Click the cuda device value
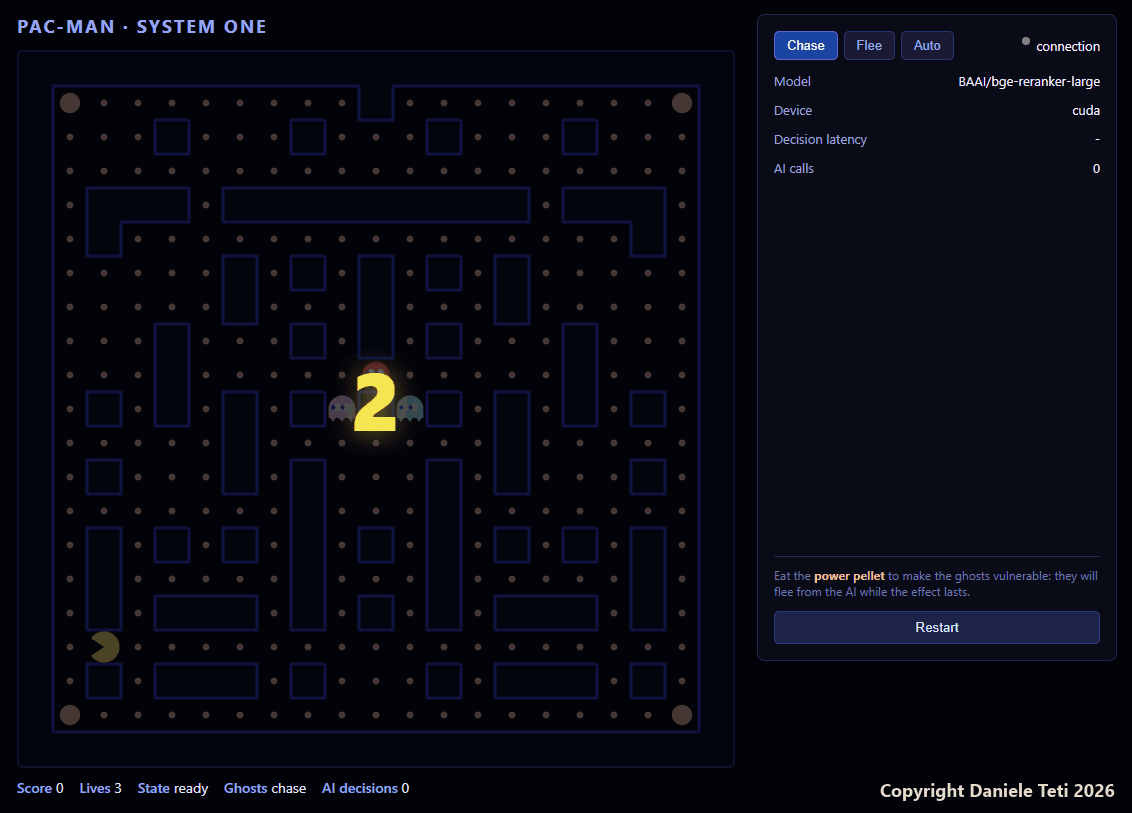 tap(1086, 110)
